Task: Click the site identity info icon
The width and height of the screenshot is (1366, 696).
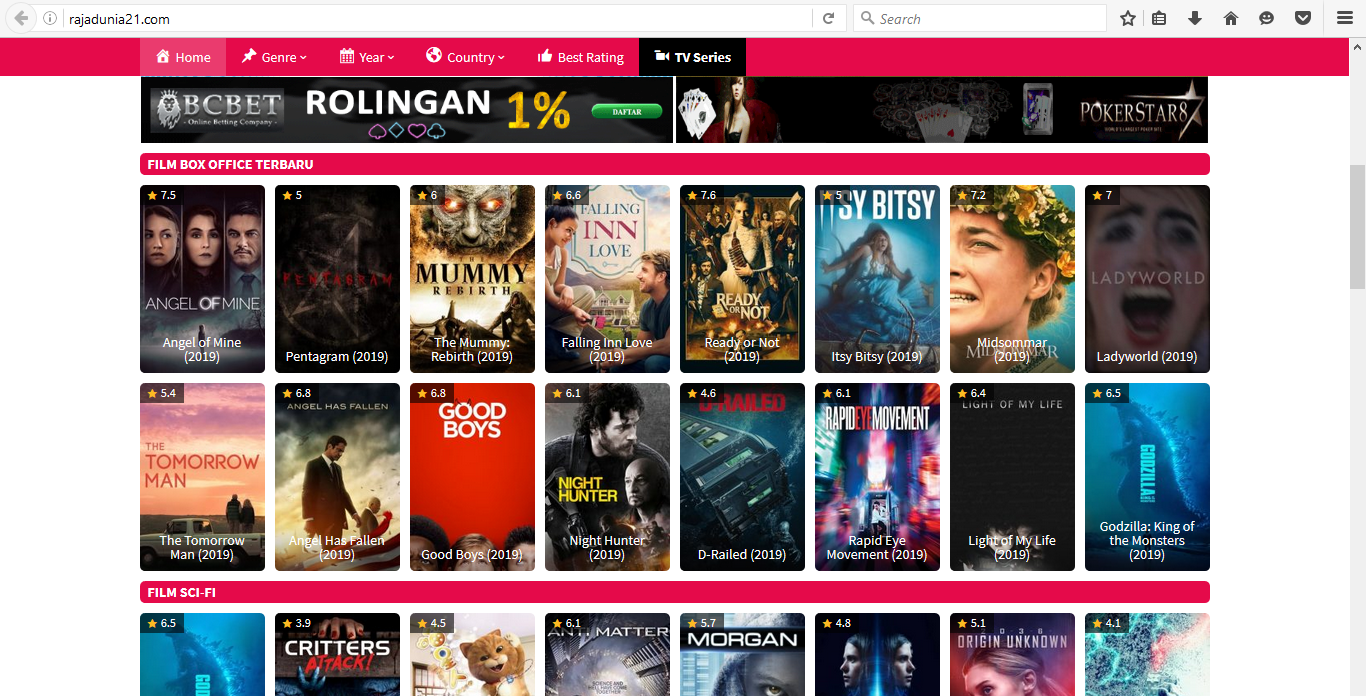Action: coord(50,17)
